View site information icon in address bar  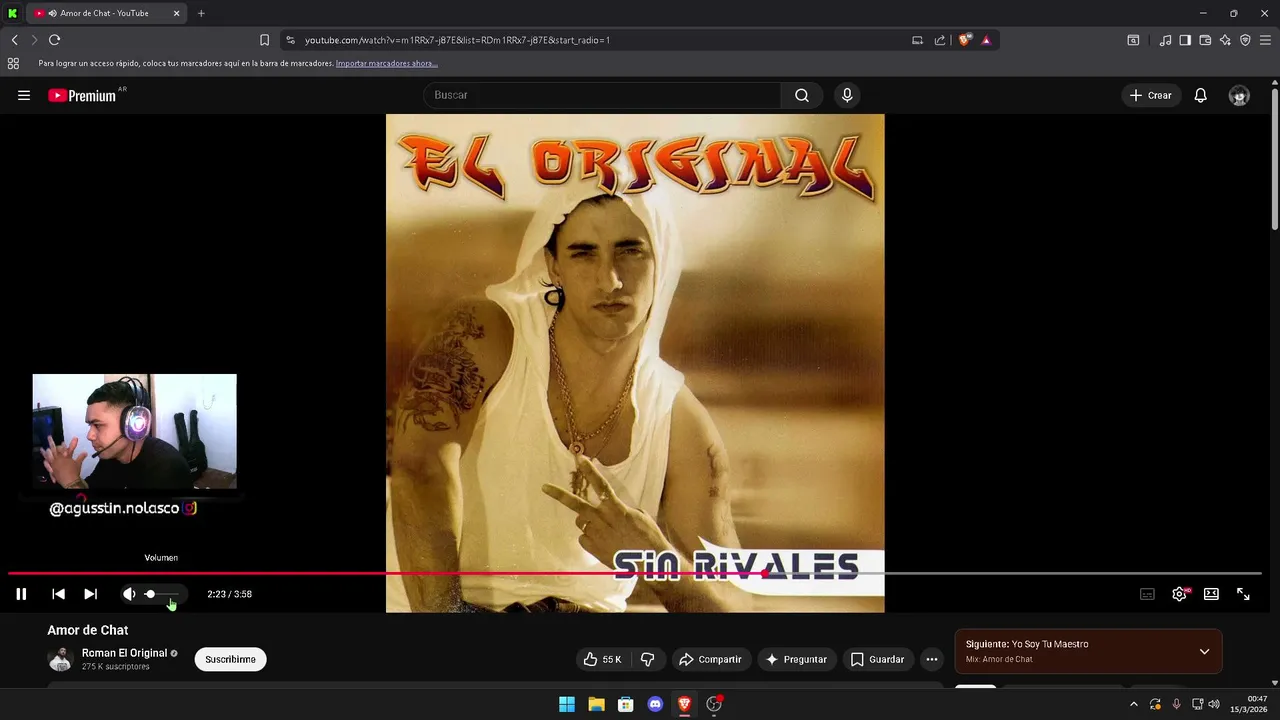tap(290, 40)
